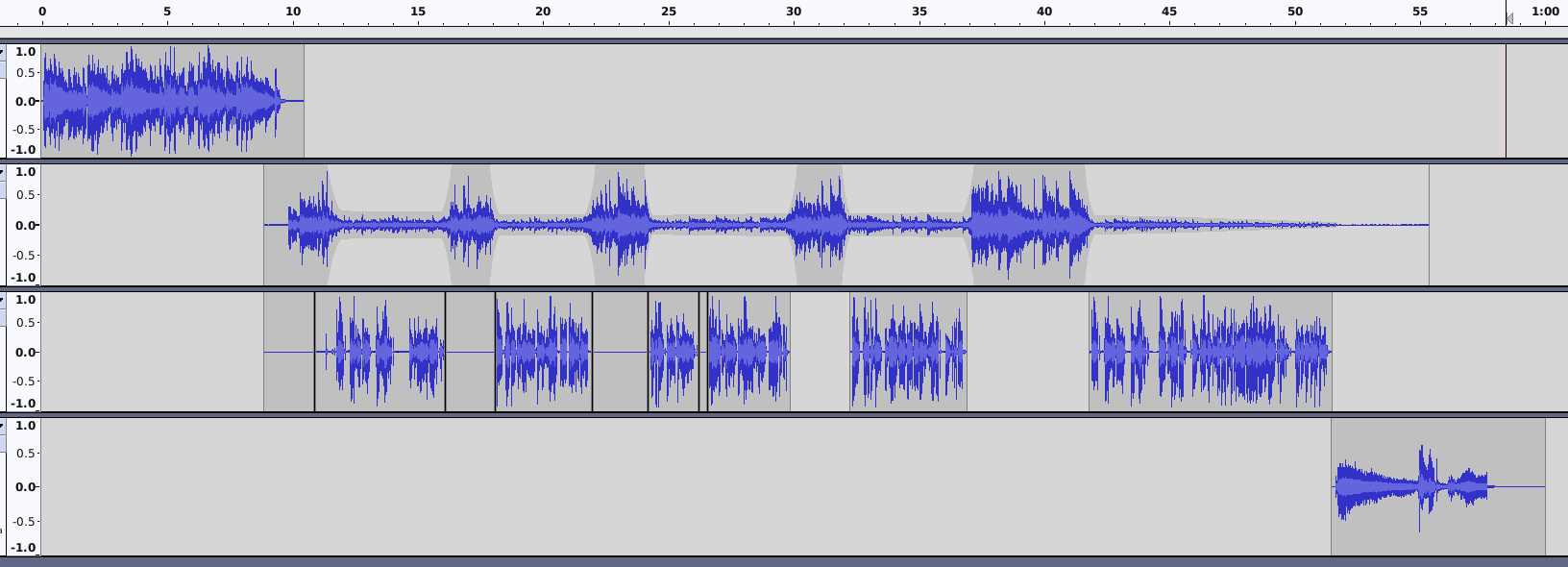The image size is (1568, 567).
Task: Click the 15 second mark on ruler
Action: click(x=418, y=12)
